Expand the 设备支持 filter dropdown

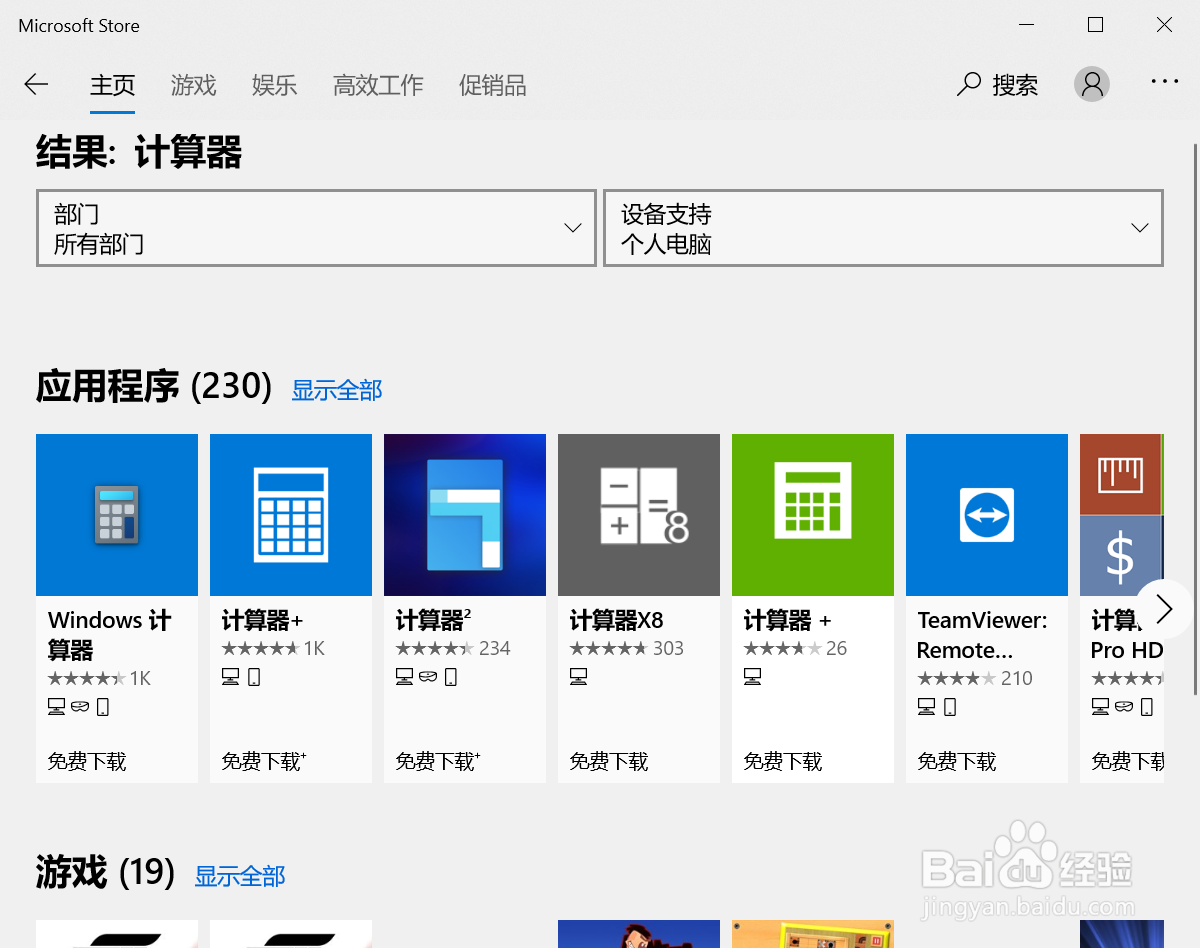[x=883, y=228]
